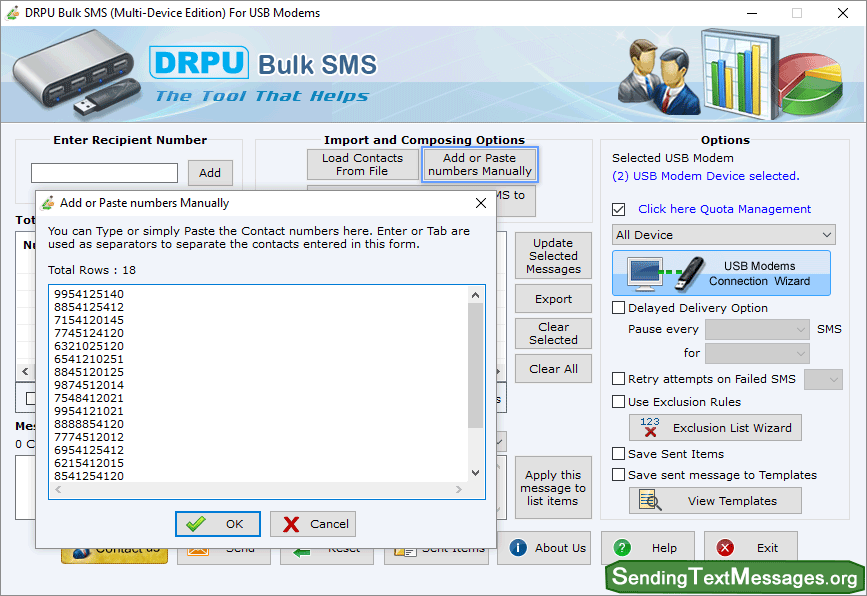
Task: Click '(2) USB Modem Device selected.' link
Action: pyautogui.click(x=706, y=176)
